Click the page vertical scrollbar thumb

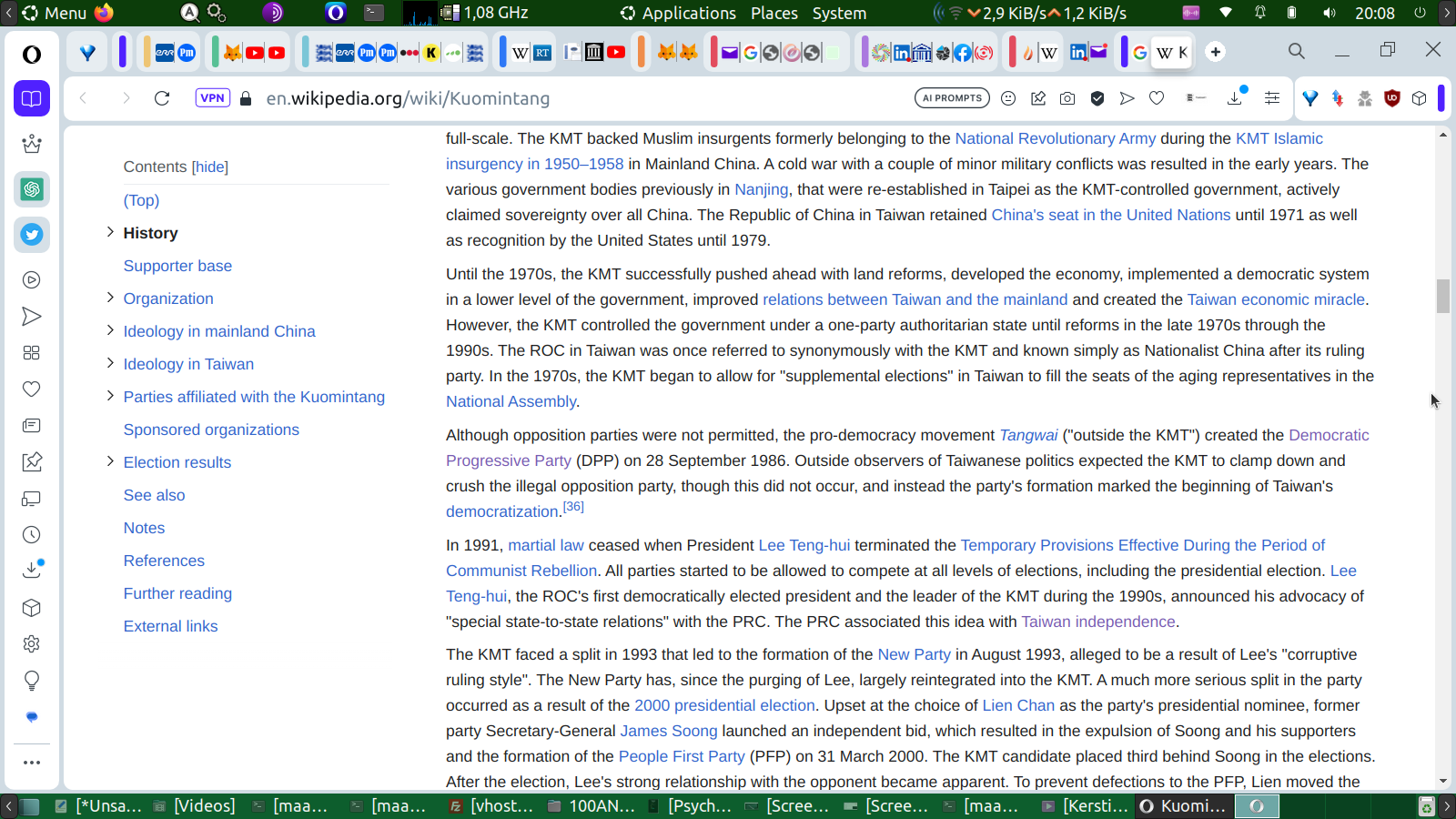1443,296
